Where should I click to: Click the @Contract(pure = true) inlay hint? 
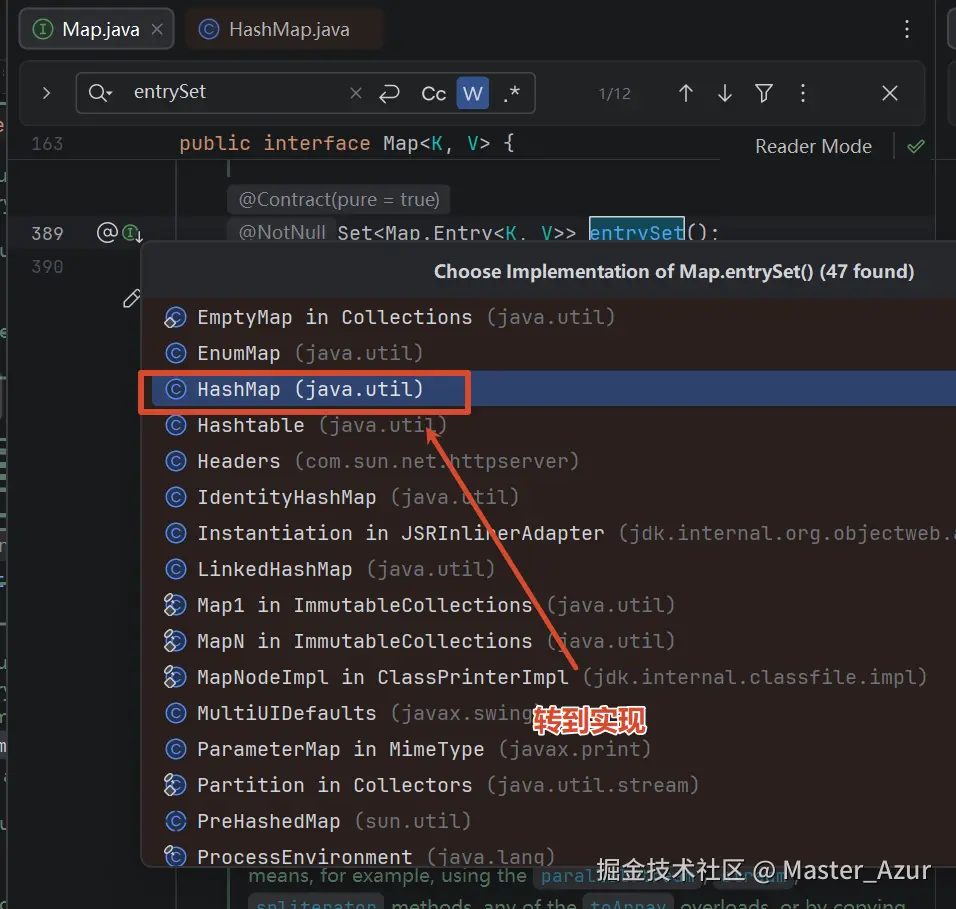pyautogui.click(x=339, y=199)
